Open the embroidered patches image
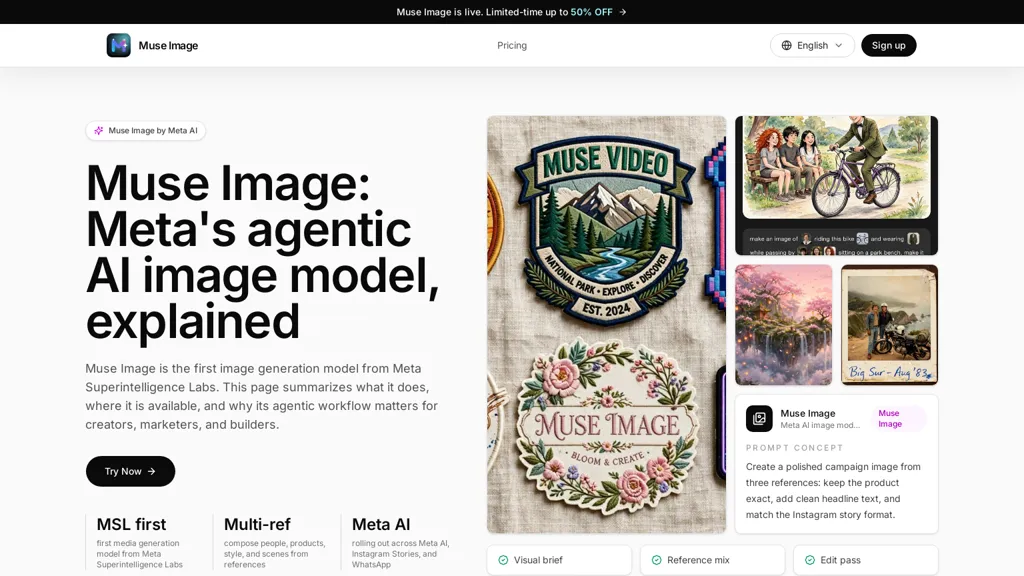1024x576 pixels. pos(606,325)
